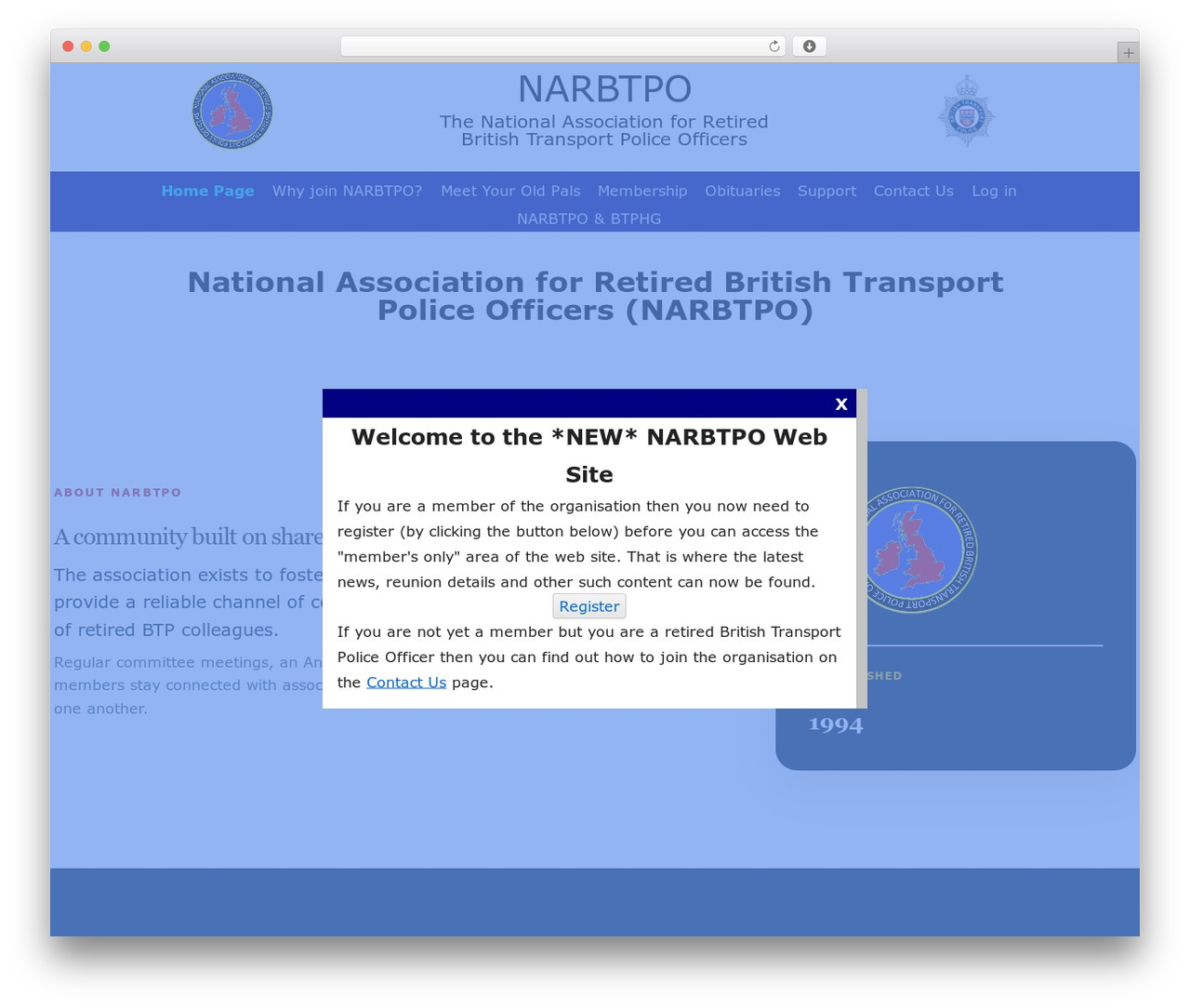
Task: Click the NARBTPO site title text
Action: [604, 89]
